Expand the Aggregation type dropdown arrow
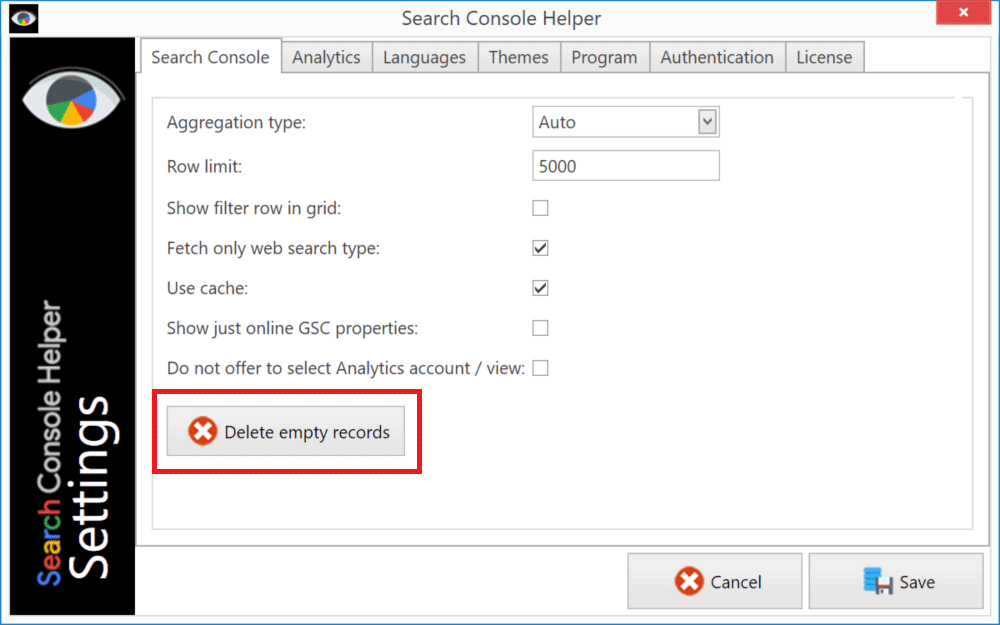This screenshot has height=625, width=1000. point(707,122)
